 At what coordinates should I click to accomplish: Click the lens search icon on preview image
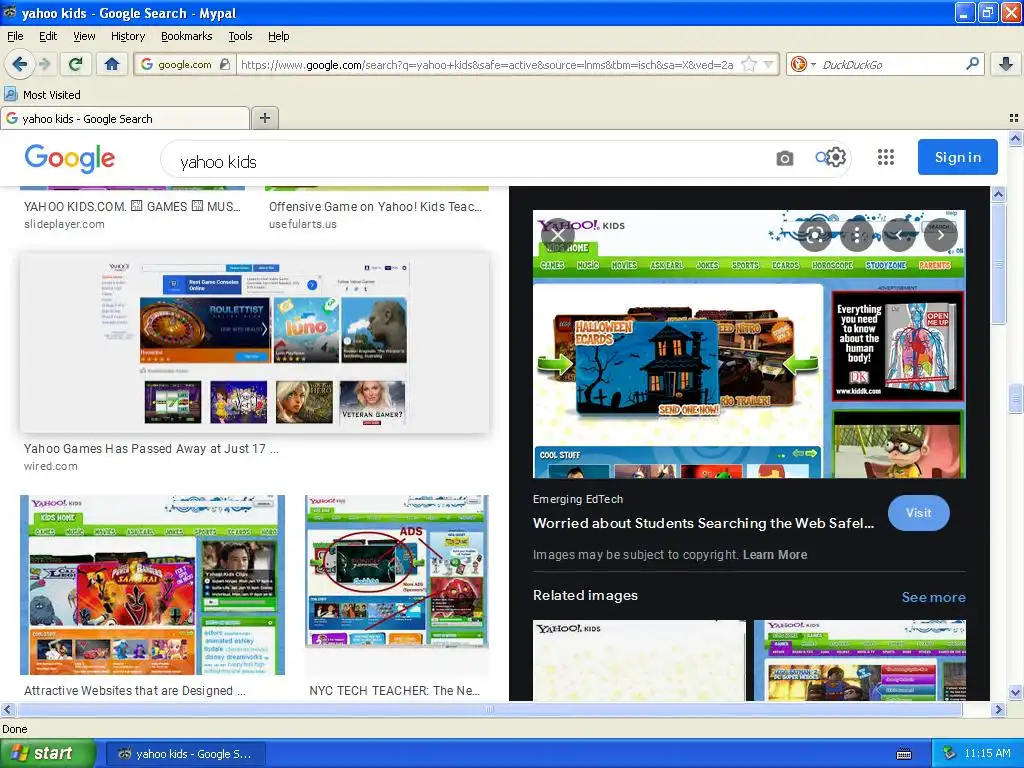click(814, 235)
